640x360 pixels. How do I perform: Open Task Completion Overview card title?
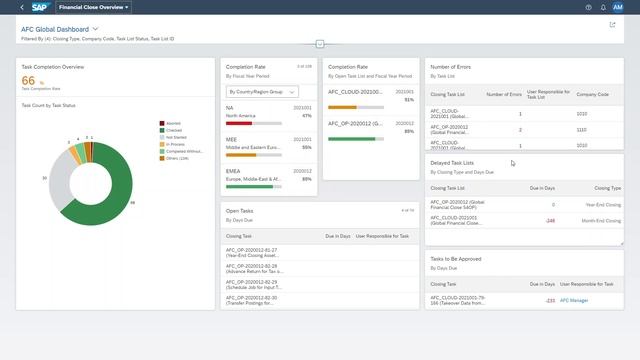click(53, 67)
